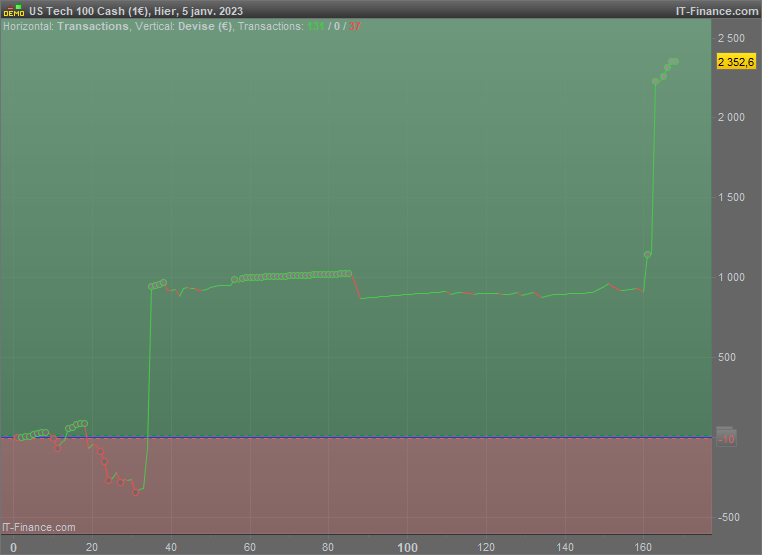Click the green marker at equity near 1 150
The height and width of the screenshot is (555, 762).
[647, 254]
